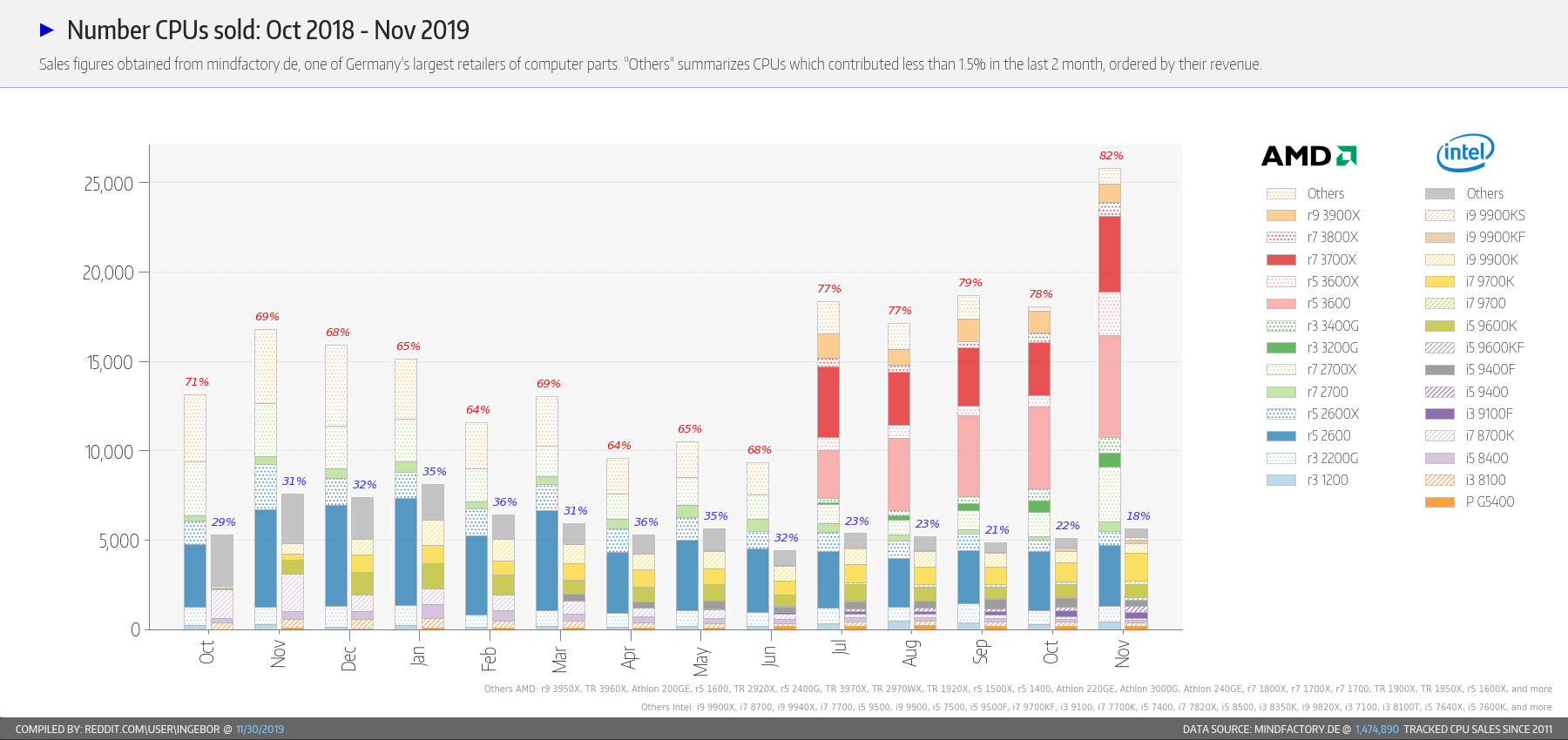Select the r7 3700X red legend swatch
This screenshot has width=1568, height=740.
[1281, 259]
